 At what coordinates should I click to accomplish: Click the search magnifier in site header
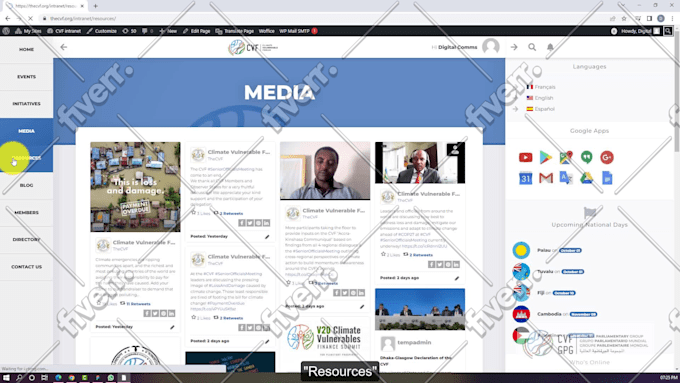(x=532, y=47)
